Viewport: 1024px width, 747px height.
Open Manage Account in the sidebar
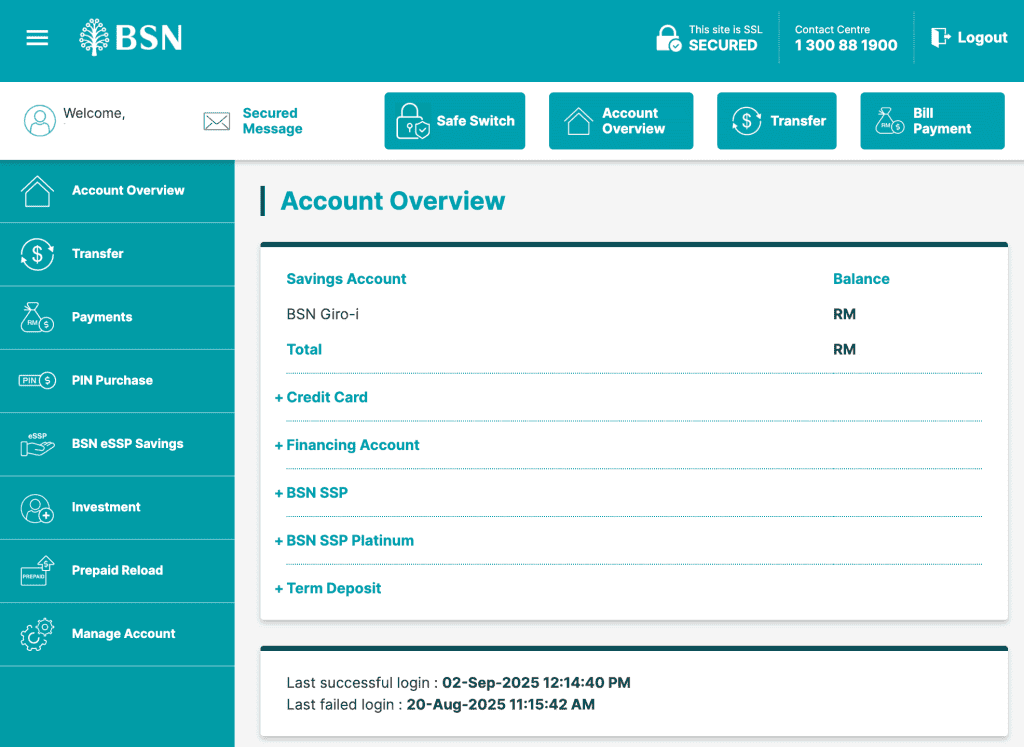click(x=118, y=635)
